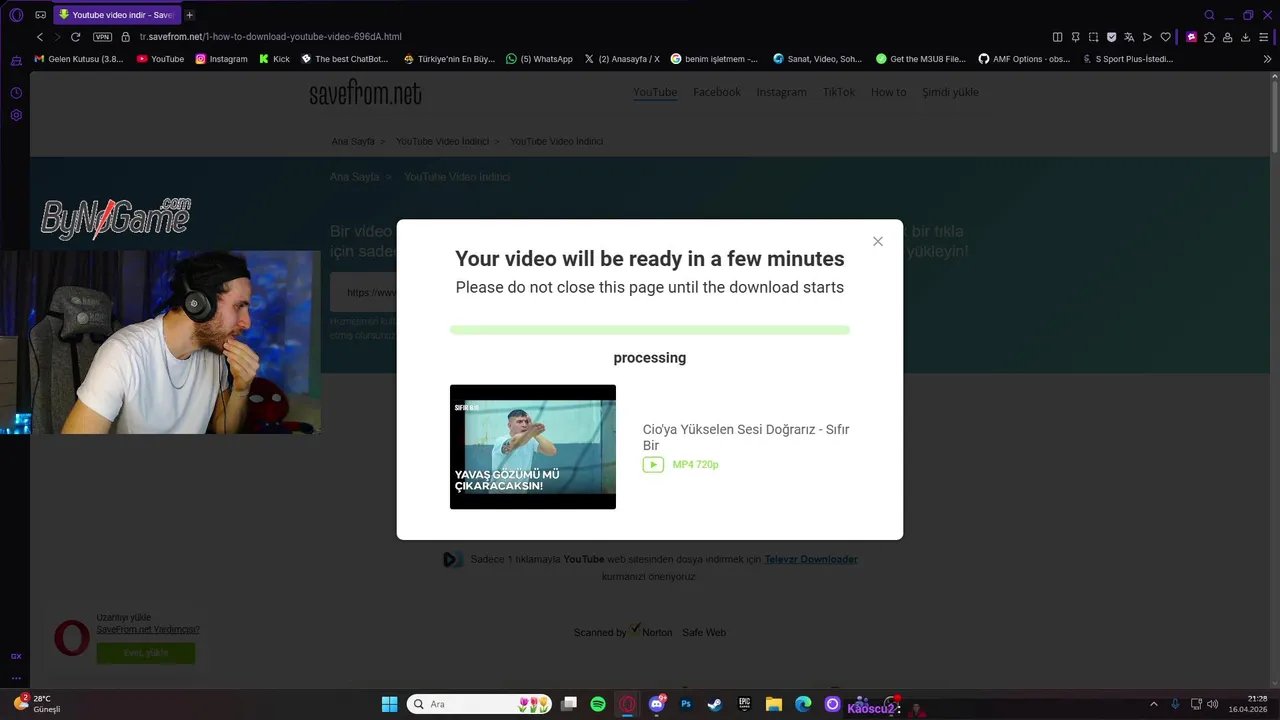Open Spotify from the taskbar
Image resolution: width=1280 pixels, height=720 pixels.
point(598,704)
